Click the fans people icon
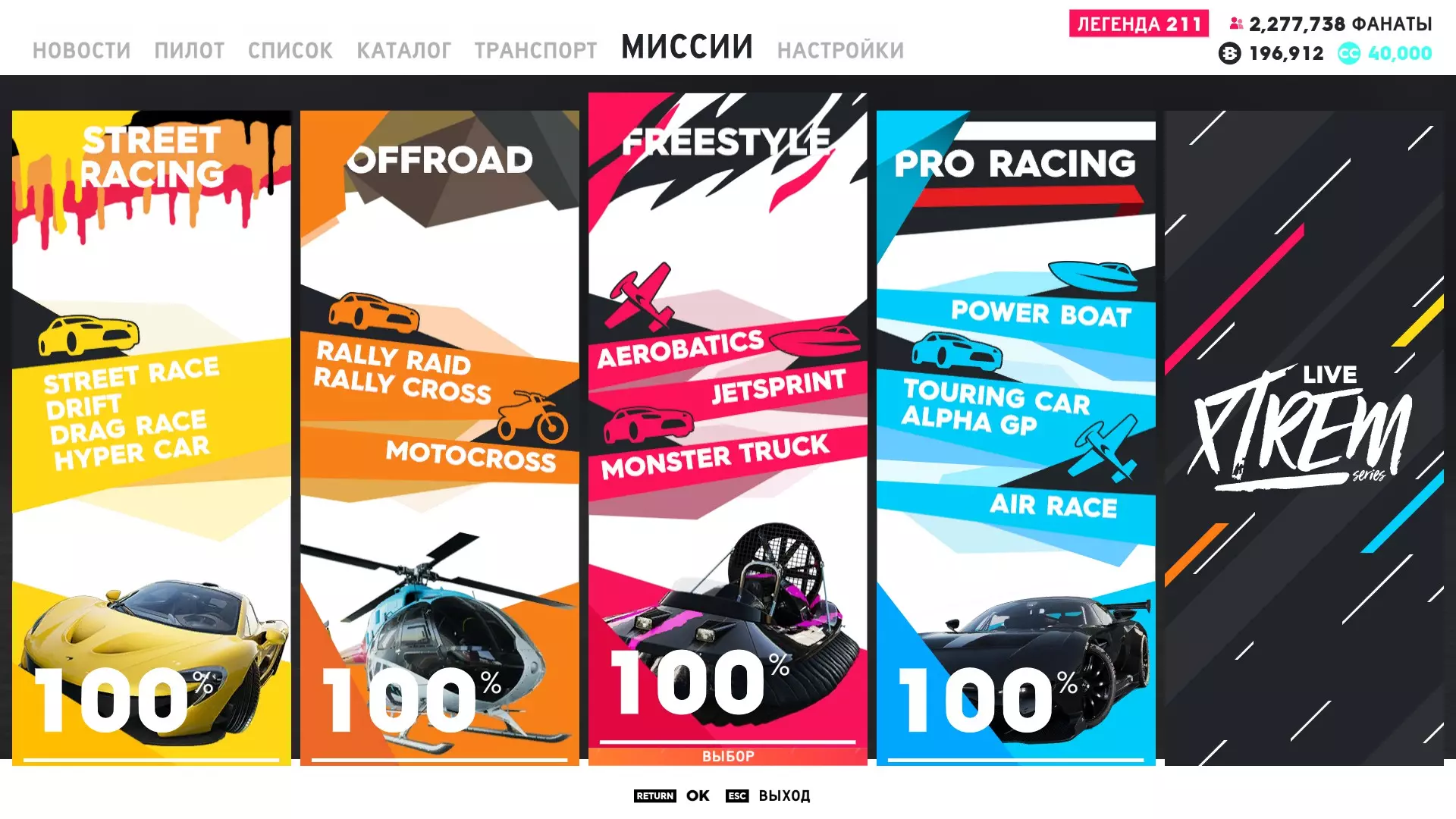Image resolution: width=1456 pixels, height=819 pixels. click(1236, 24)
